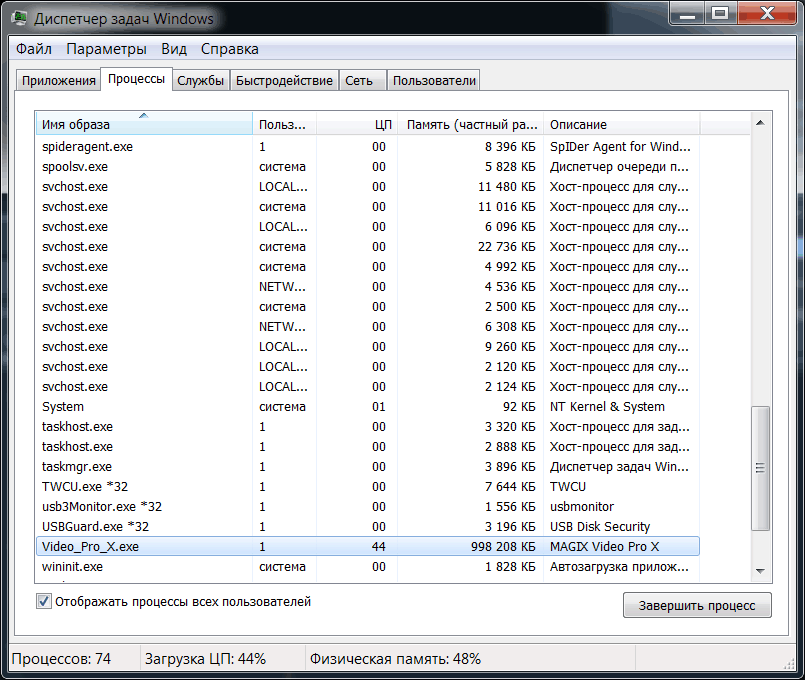805x680 pixels.
Task: Click SpIDer Agent for Wind... description
Action: pyautogui.click(x=620, y=147)
